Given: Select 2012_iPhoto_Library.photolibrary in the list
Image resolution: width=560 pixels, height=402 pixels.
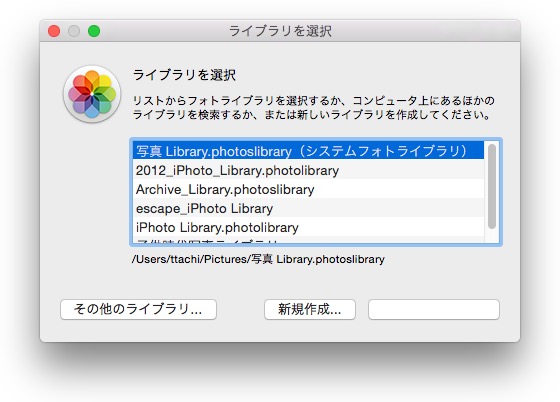Looking at the screenshot, I should pyautogui.click(x=308, y=170).
